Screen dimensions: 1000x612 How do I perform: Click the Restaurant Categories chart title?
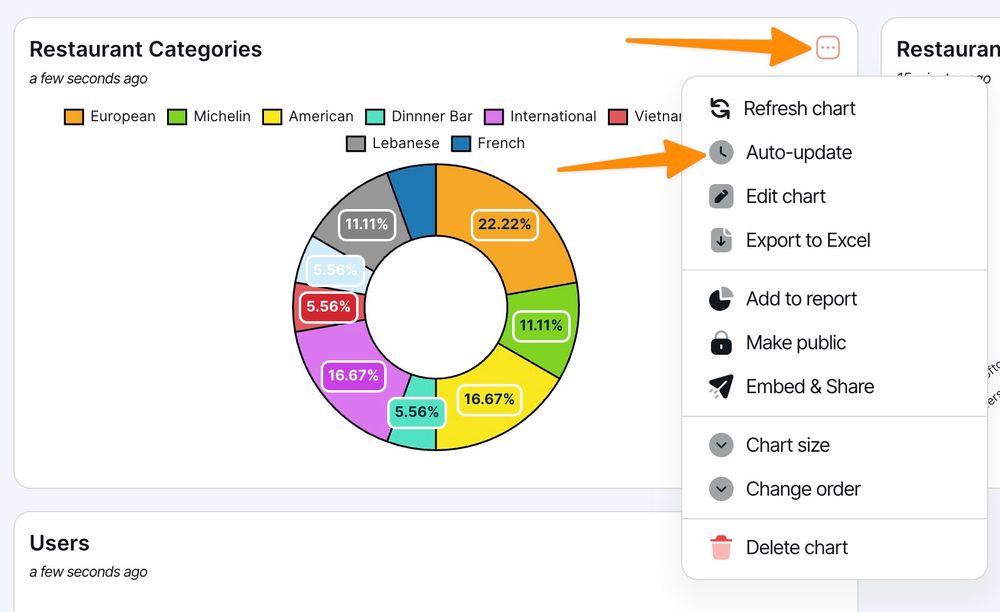click(x=145, y=49)
